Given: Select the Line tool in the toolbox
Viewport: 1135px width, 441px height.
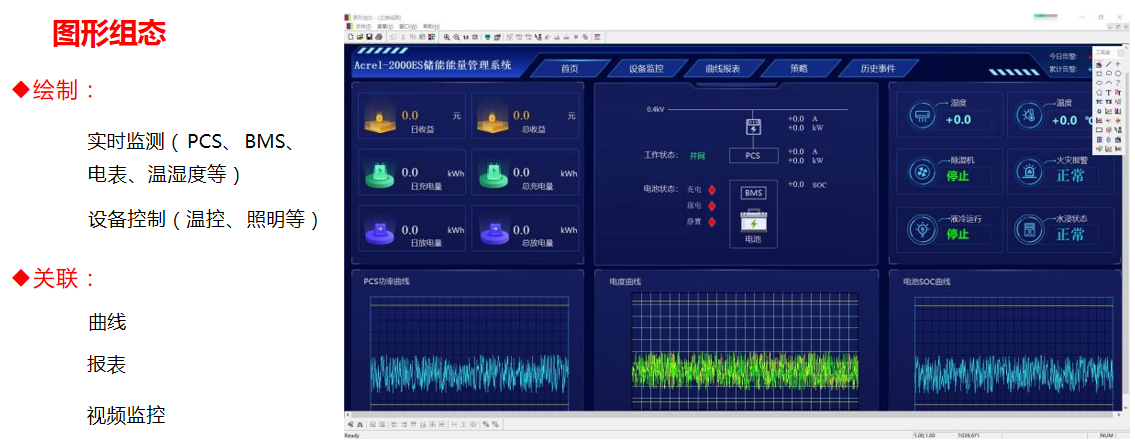Looking at the screenshot, I should click(1108, 64).
